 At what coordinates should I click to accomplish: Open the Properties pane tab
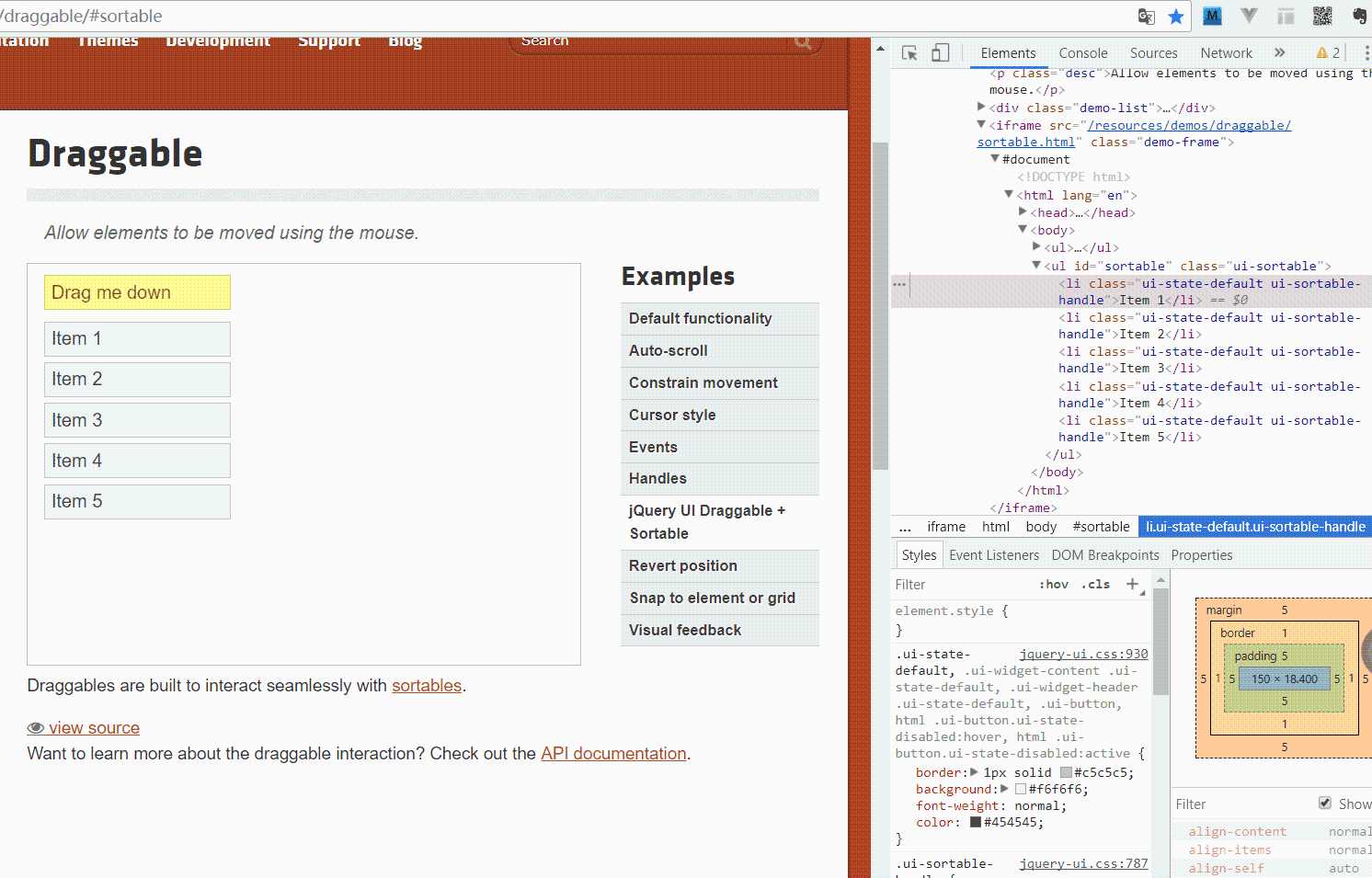point(1201,555)
